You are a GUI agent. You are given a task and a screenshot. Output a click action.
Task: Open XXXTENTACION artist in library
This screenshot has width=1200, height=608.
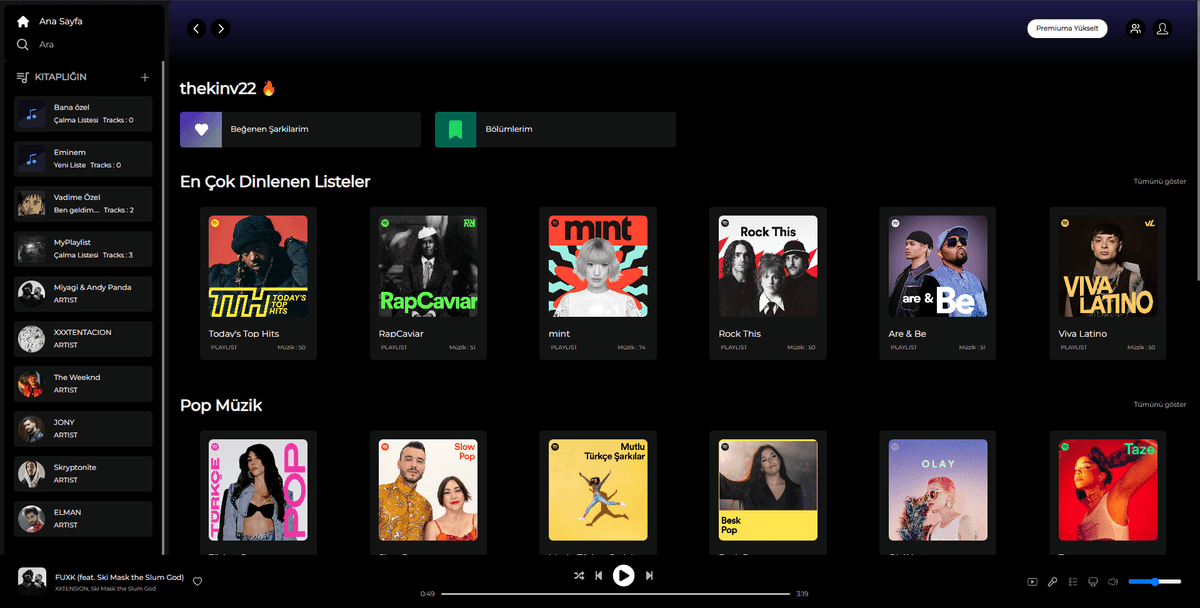click(85, 339)
